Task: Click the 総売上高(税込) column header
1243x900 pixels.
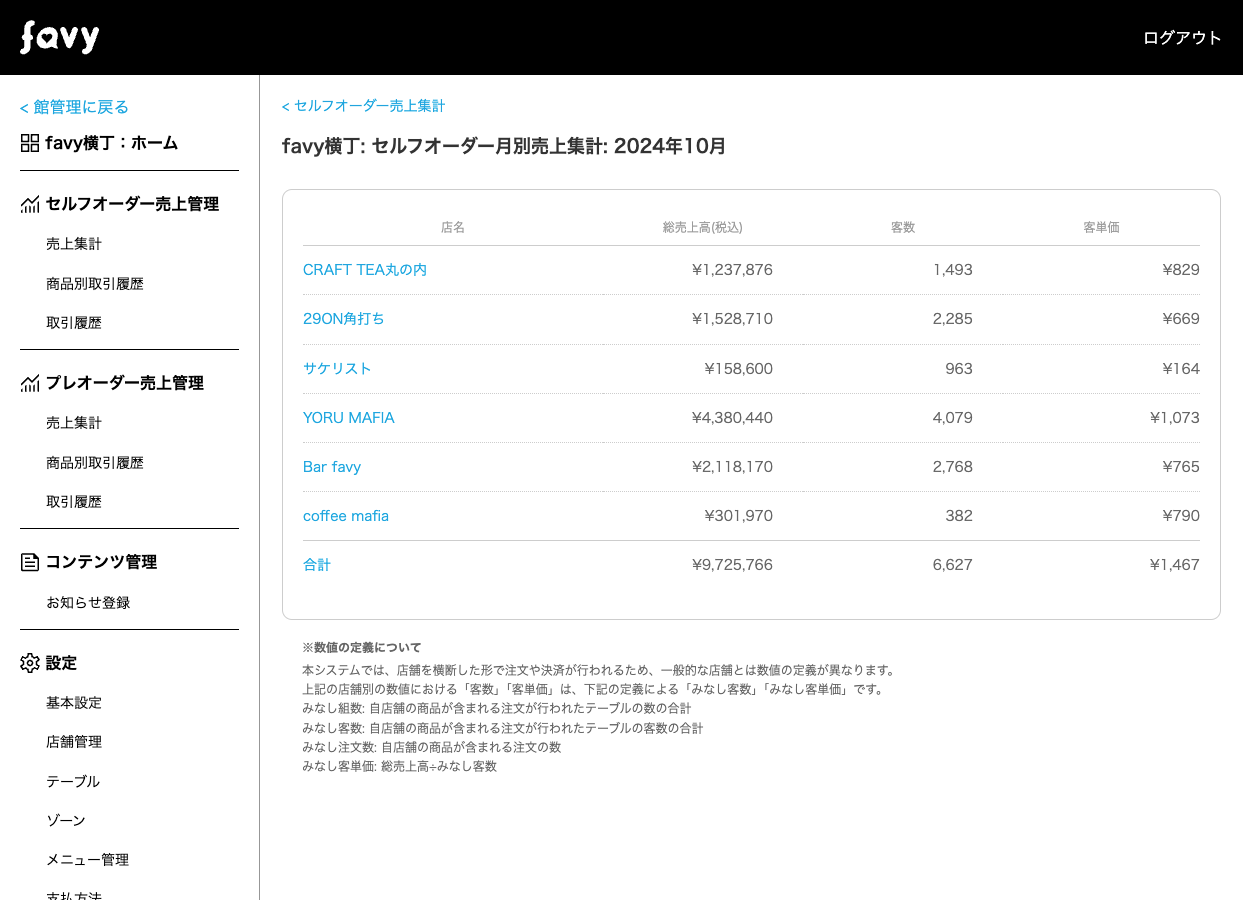Action: pyautogui.click(x=703, y=228)
